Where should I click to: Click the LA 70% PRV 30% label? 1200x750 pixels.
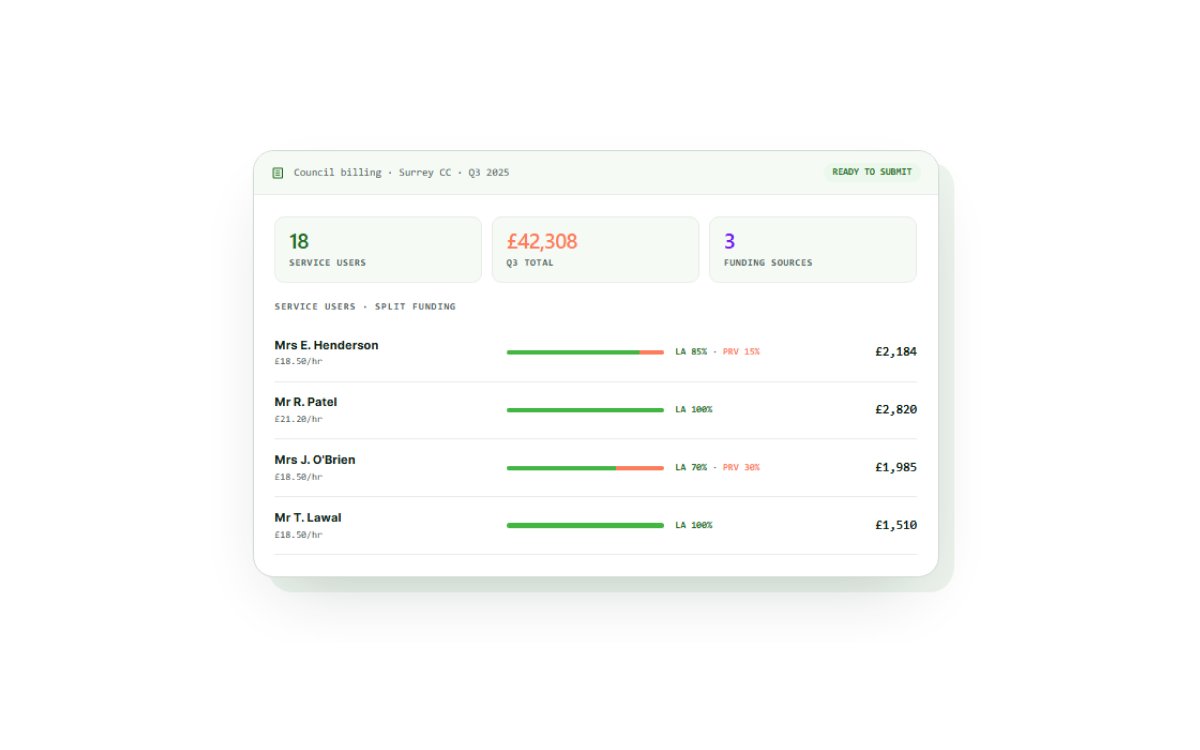[x=717, y=468]
